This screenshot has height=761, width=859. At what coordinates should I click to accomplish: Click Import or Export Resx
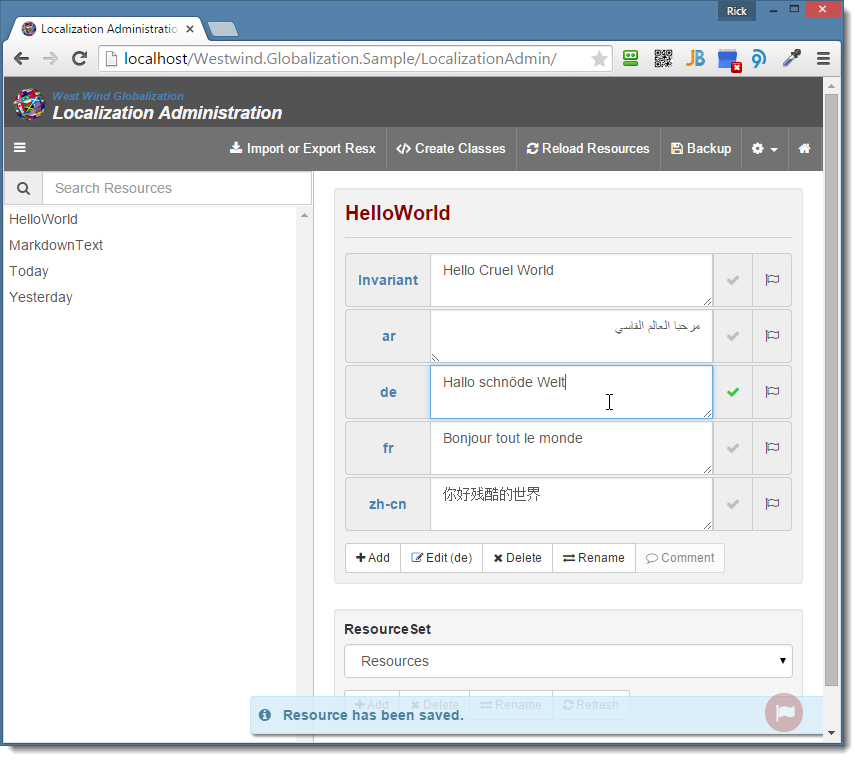coord(303,148)
